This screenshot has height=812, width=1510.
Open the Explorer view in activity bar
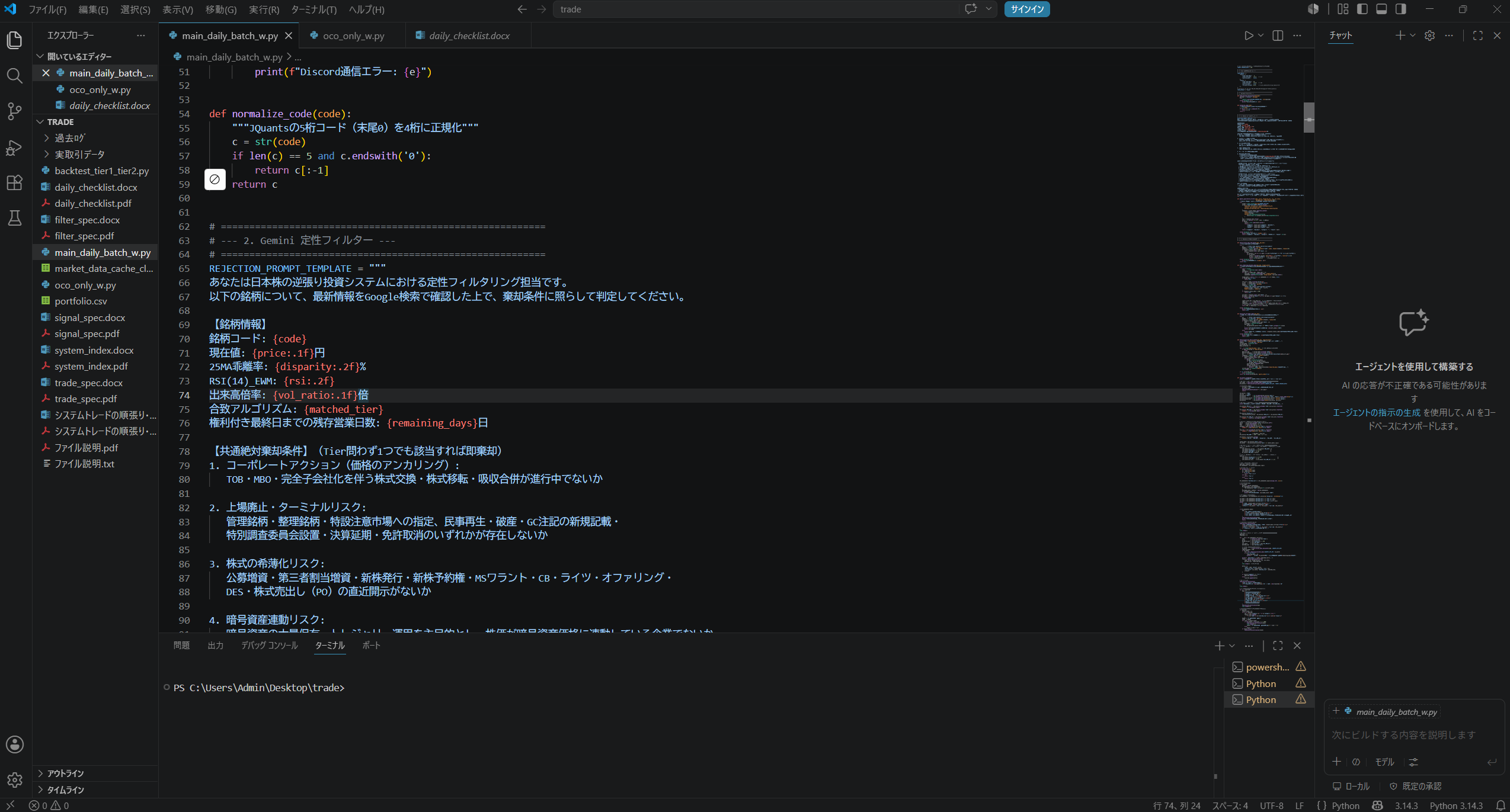[14, 40]
